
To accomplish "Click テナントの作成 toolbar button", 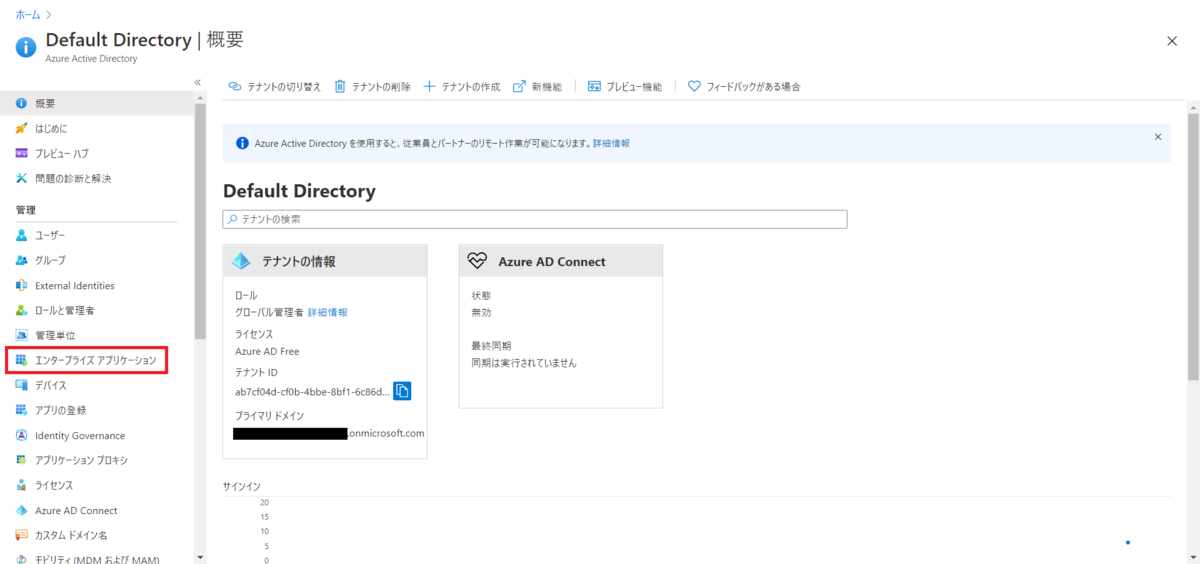I will (462, 87).
